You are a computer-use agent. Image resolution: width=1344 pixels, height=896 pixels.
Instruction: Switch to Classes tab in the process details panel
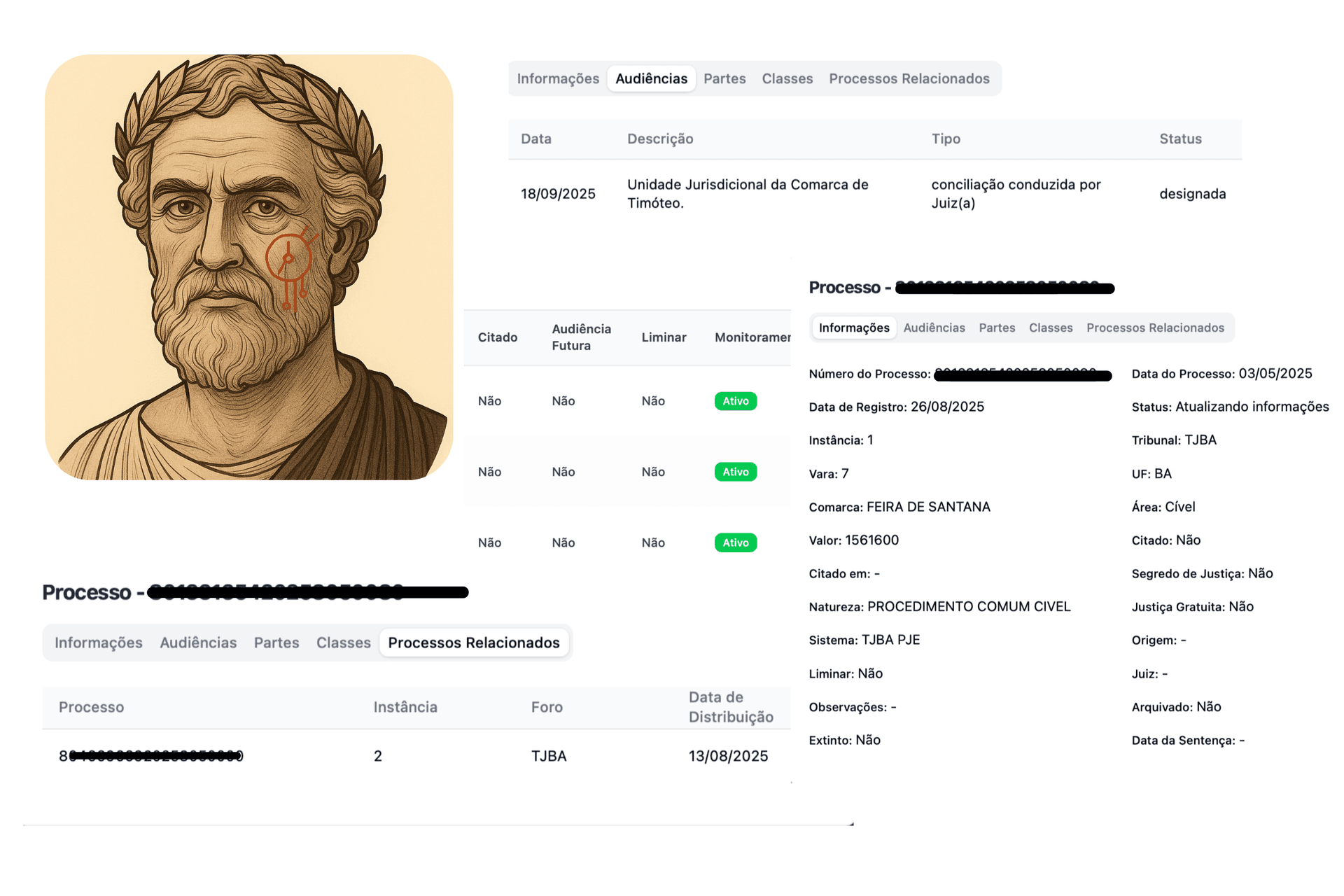coord(1050,328)
